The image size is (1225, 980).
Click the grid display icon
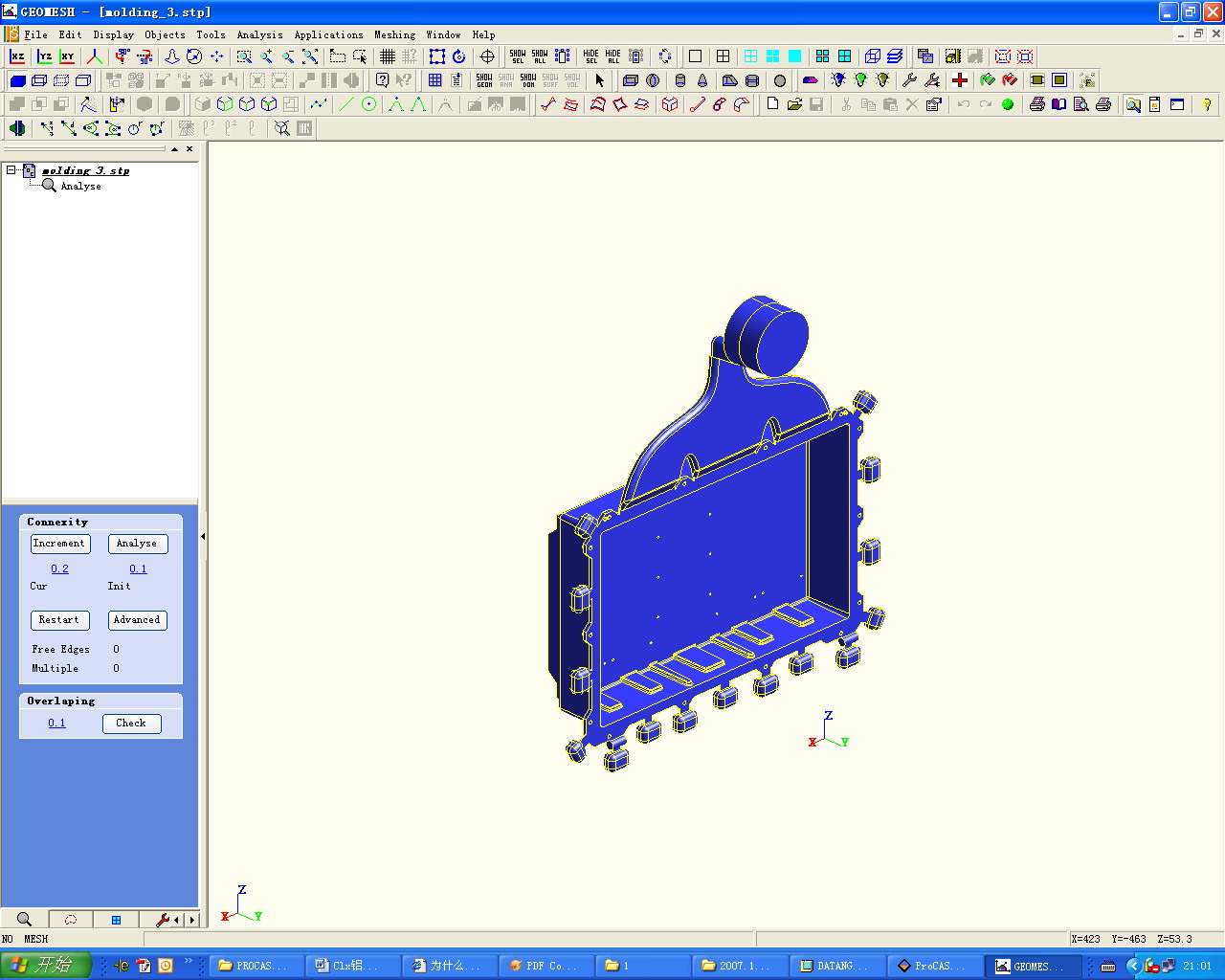pos(388,56)
